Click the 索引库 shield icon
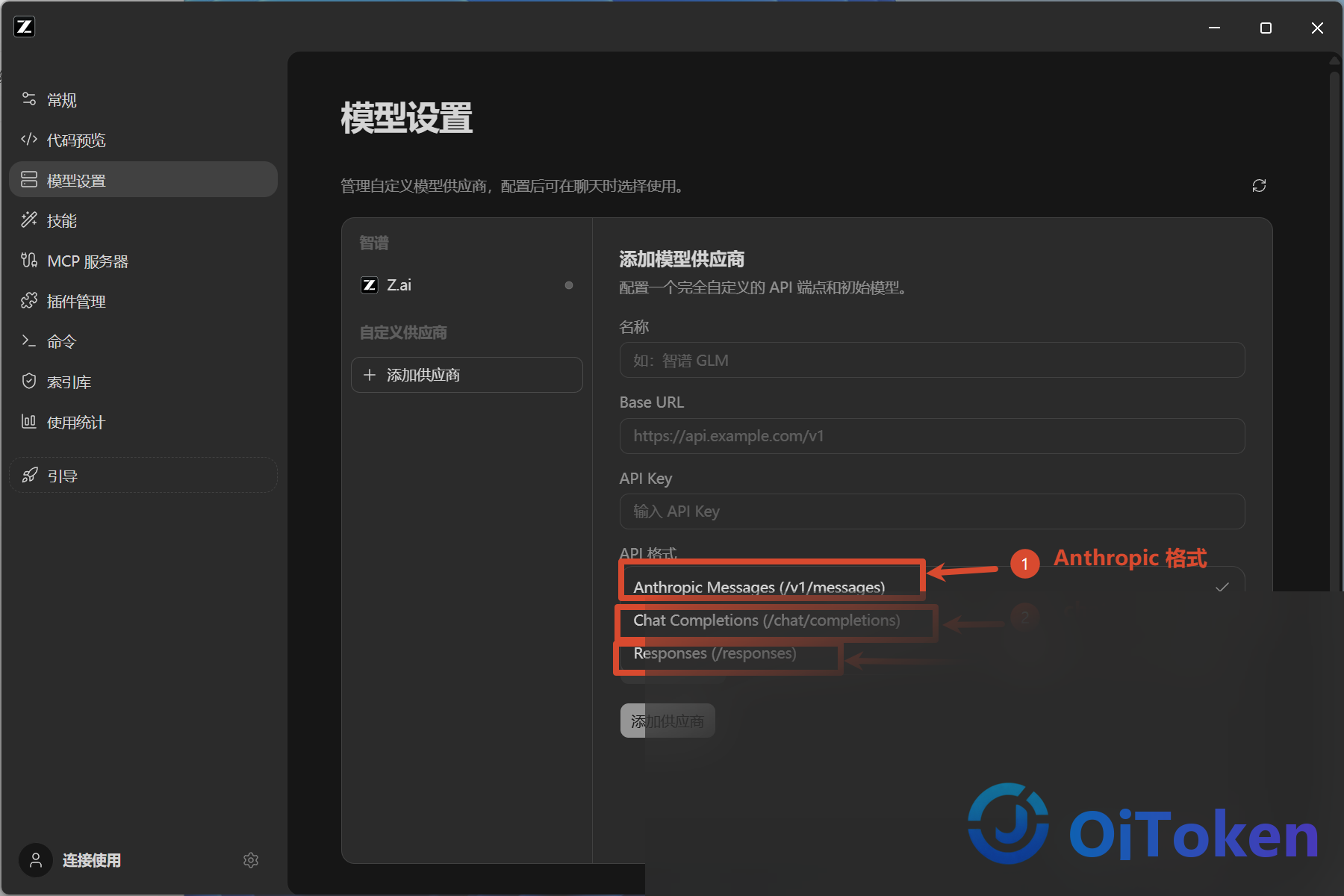This screenshot has height=896, width=1344. point(29,382)
